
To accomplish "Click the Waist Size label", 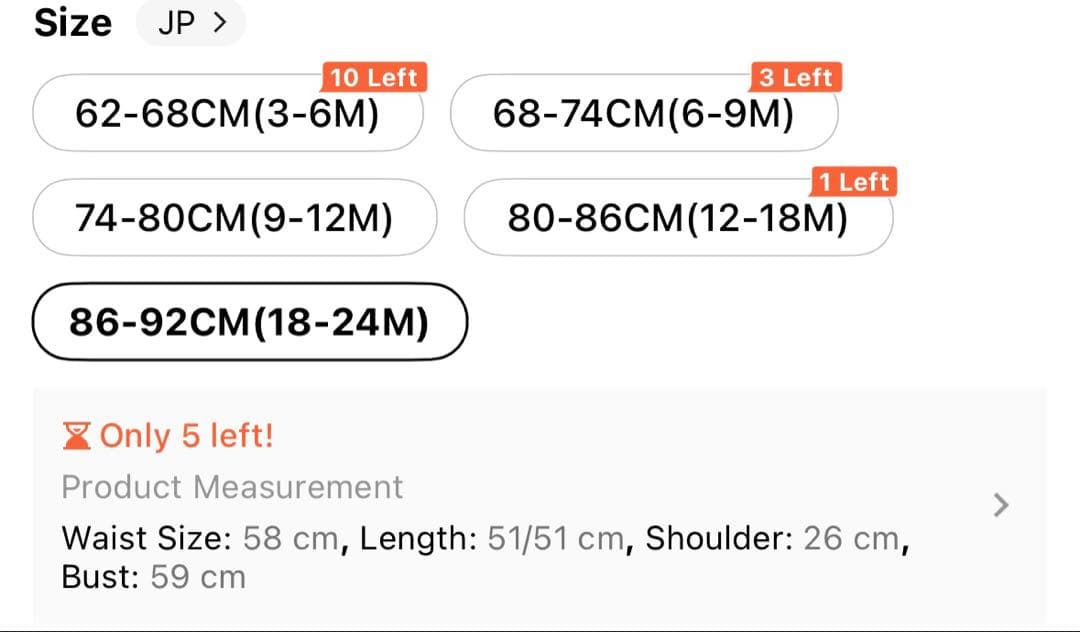I will (146, 539).
